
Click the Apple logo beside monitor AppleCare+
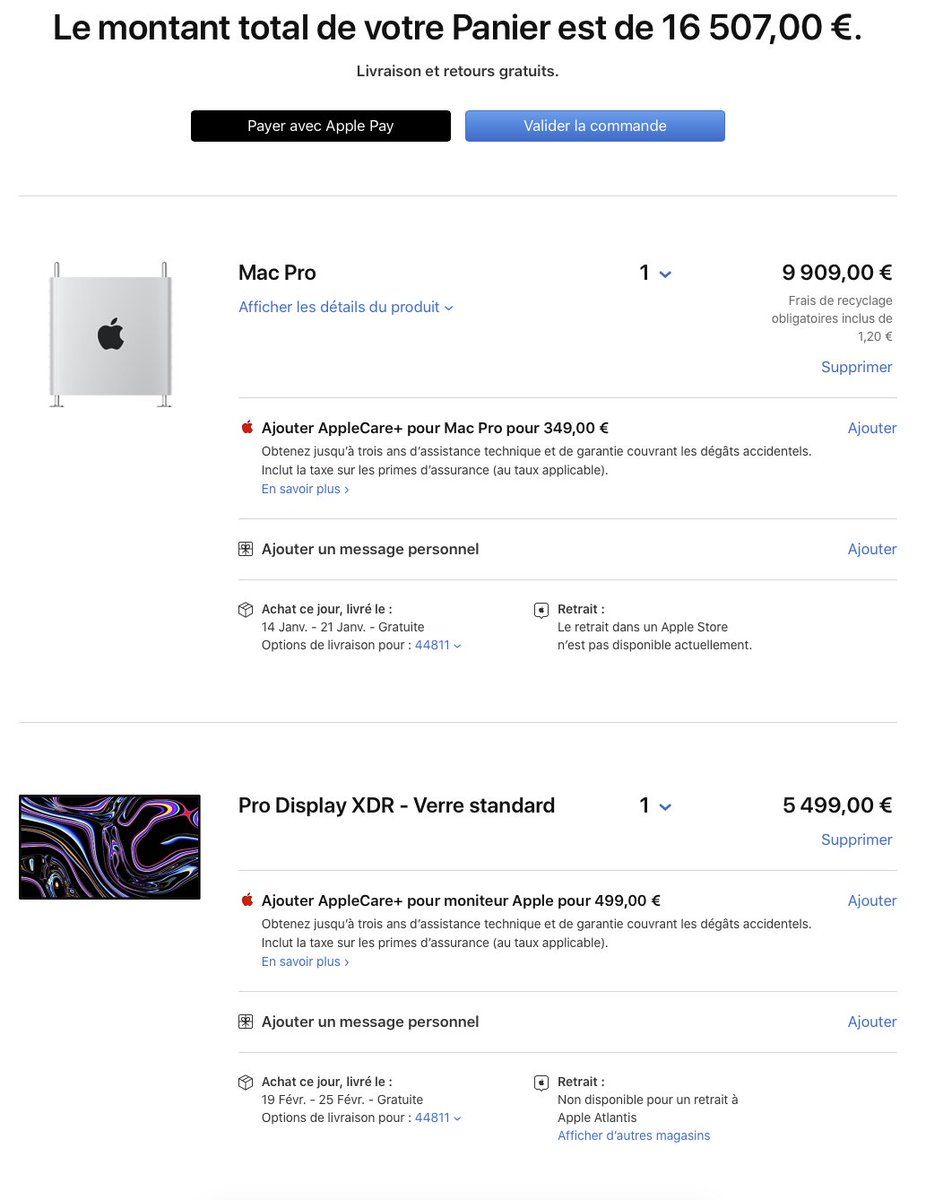pyautogui.click(x=247, y=900)
